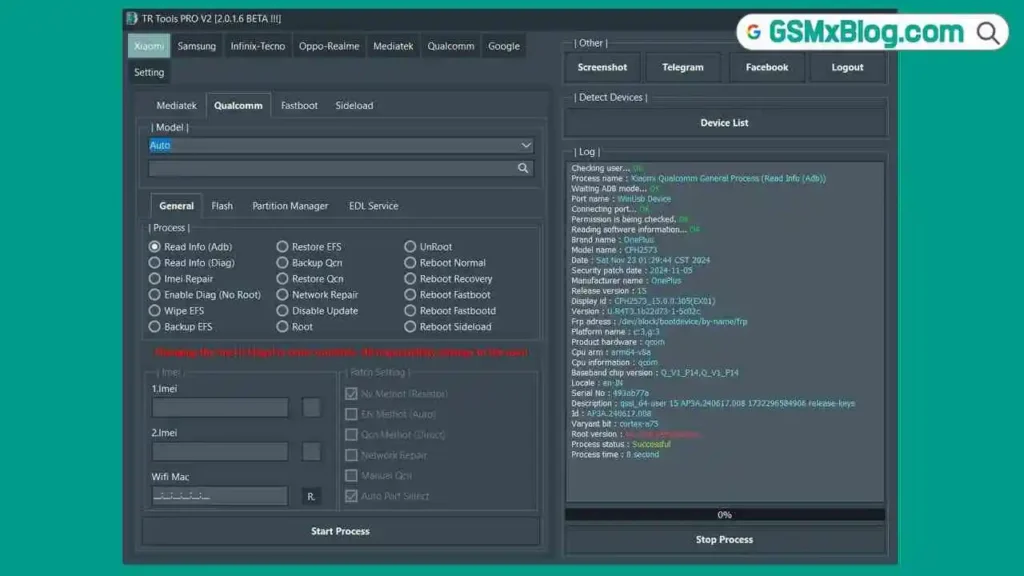Viewport: 1024px width, 576px height.
Task: Open the Flash tab
Action: [222, 206]
